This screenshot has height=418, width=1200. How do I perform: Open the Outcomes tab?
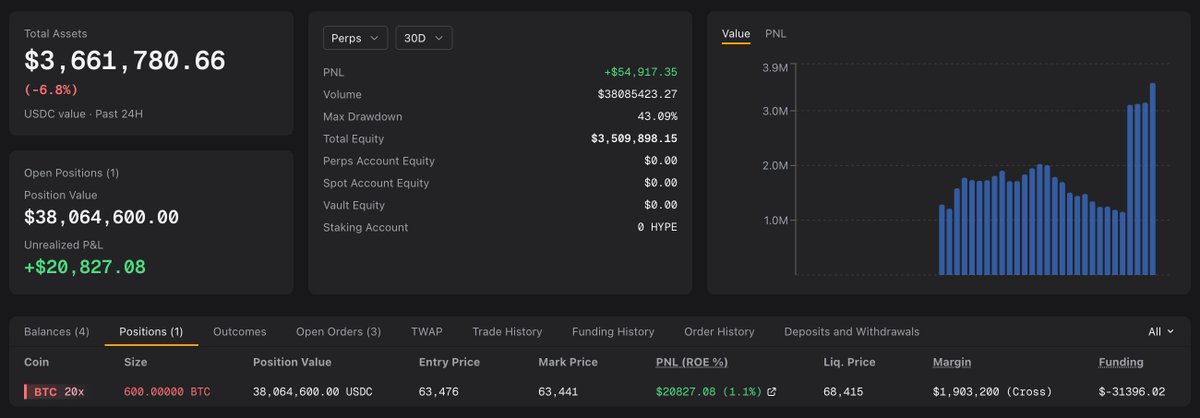240,331
